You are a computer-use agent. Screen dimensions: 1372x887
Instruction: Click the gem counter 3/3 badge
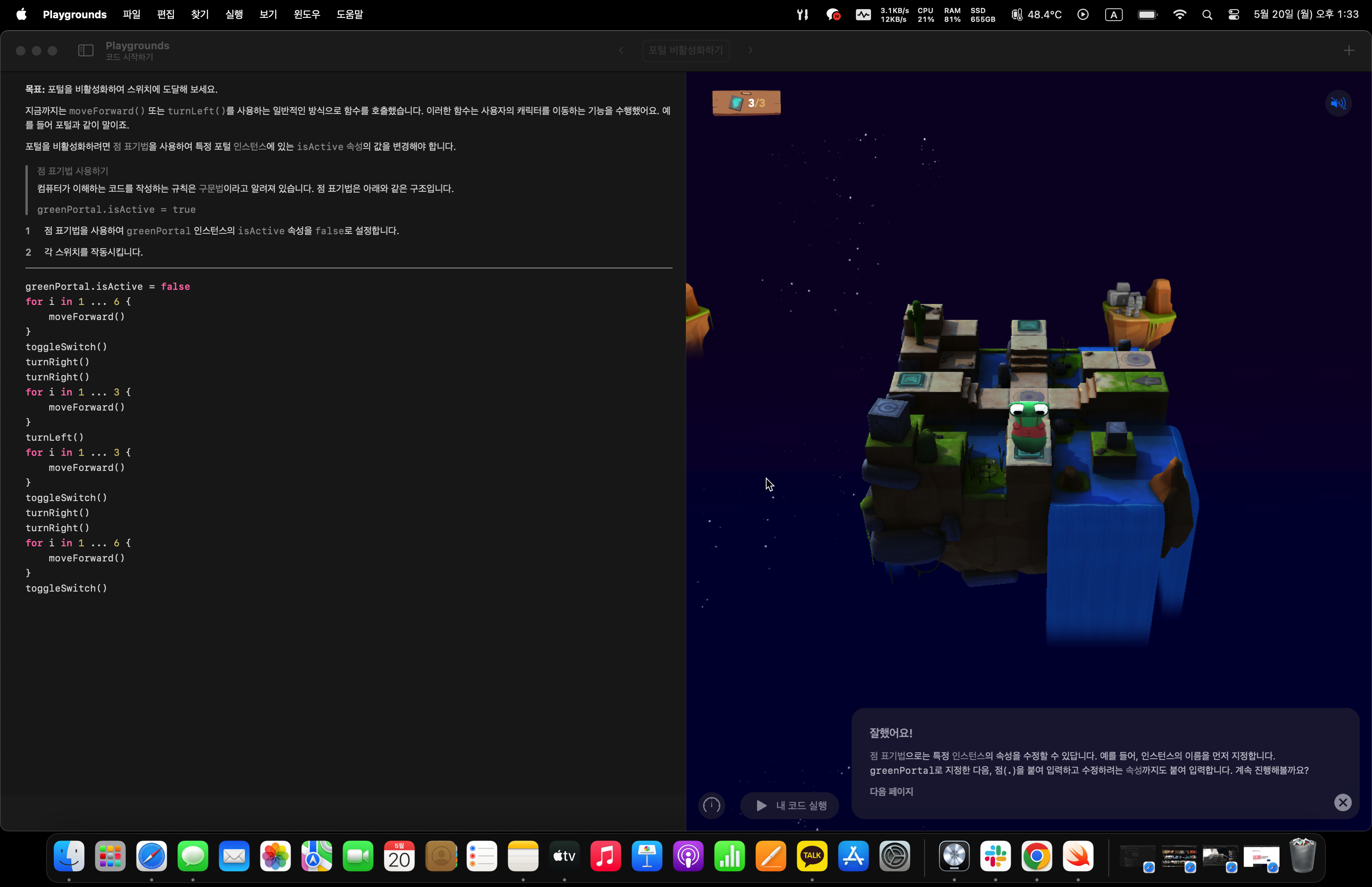pyautogui.click(x=746, y=103)
